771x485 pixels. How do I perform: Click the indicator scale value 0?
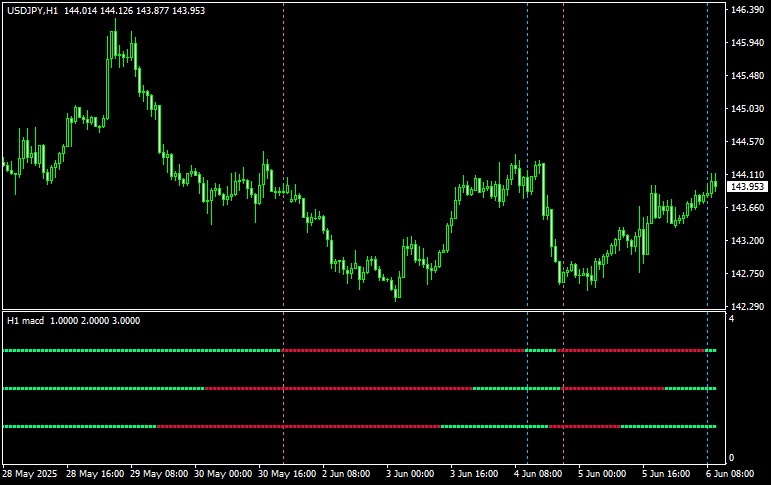click(731, 458)
